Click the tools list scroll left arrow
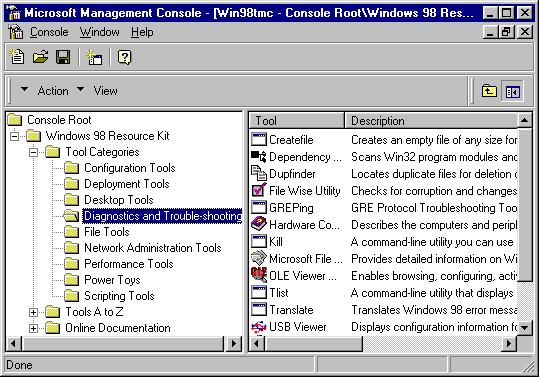 click(x=257, y=343)
